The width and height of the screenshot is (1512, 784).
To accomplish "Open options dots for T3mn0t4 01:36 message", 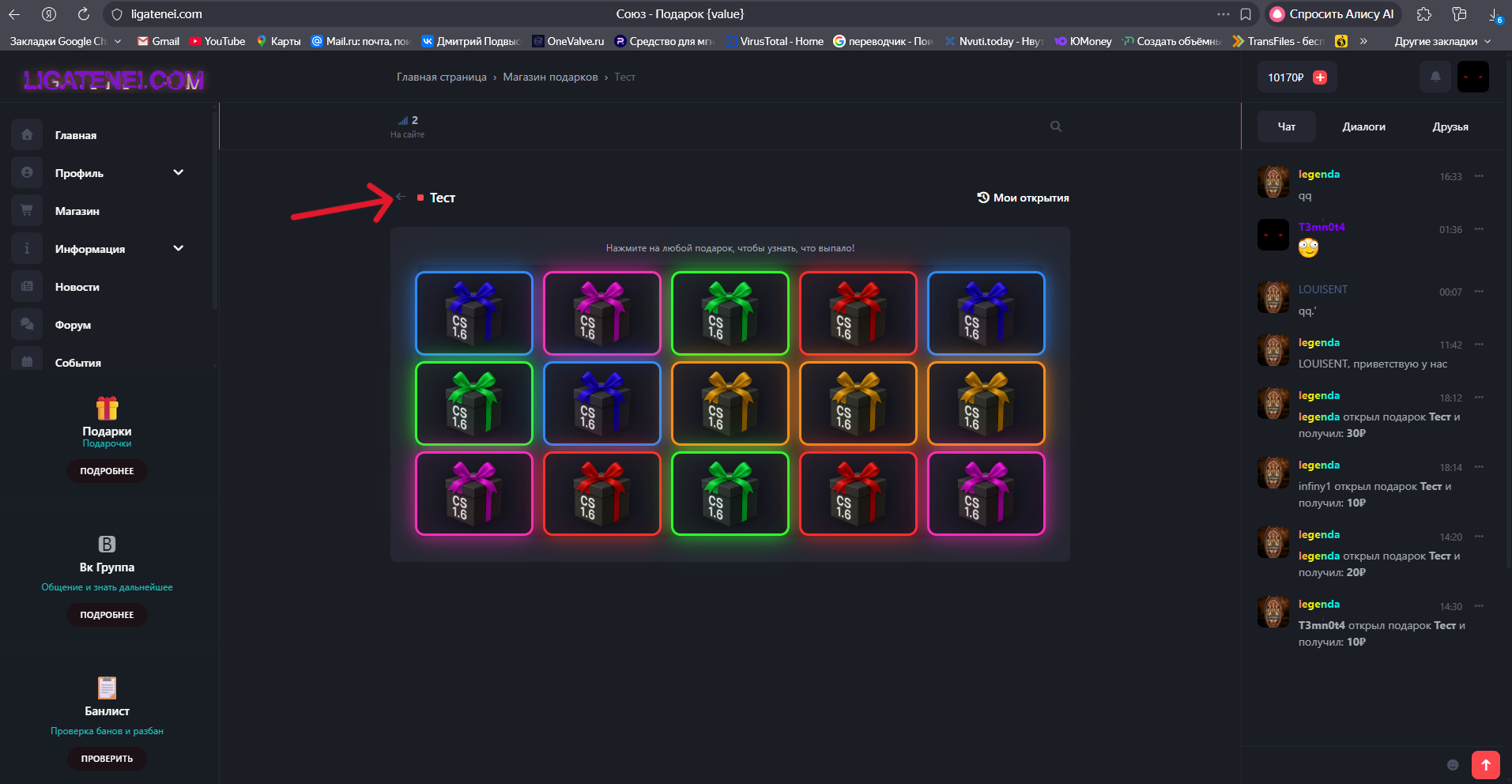I will coord(1479,229).
